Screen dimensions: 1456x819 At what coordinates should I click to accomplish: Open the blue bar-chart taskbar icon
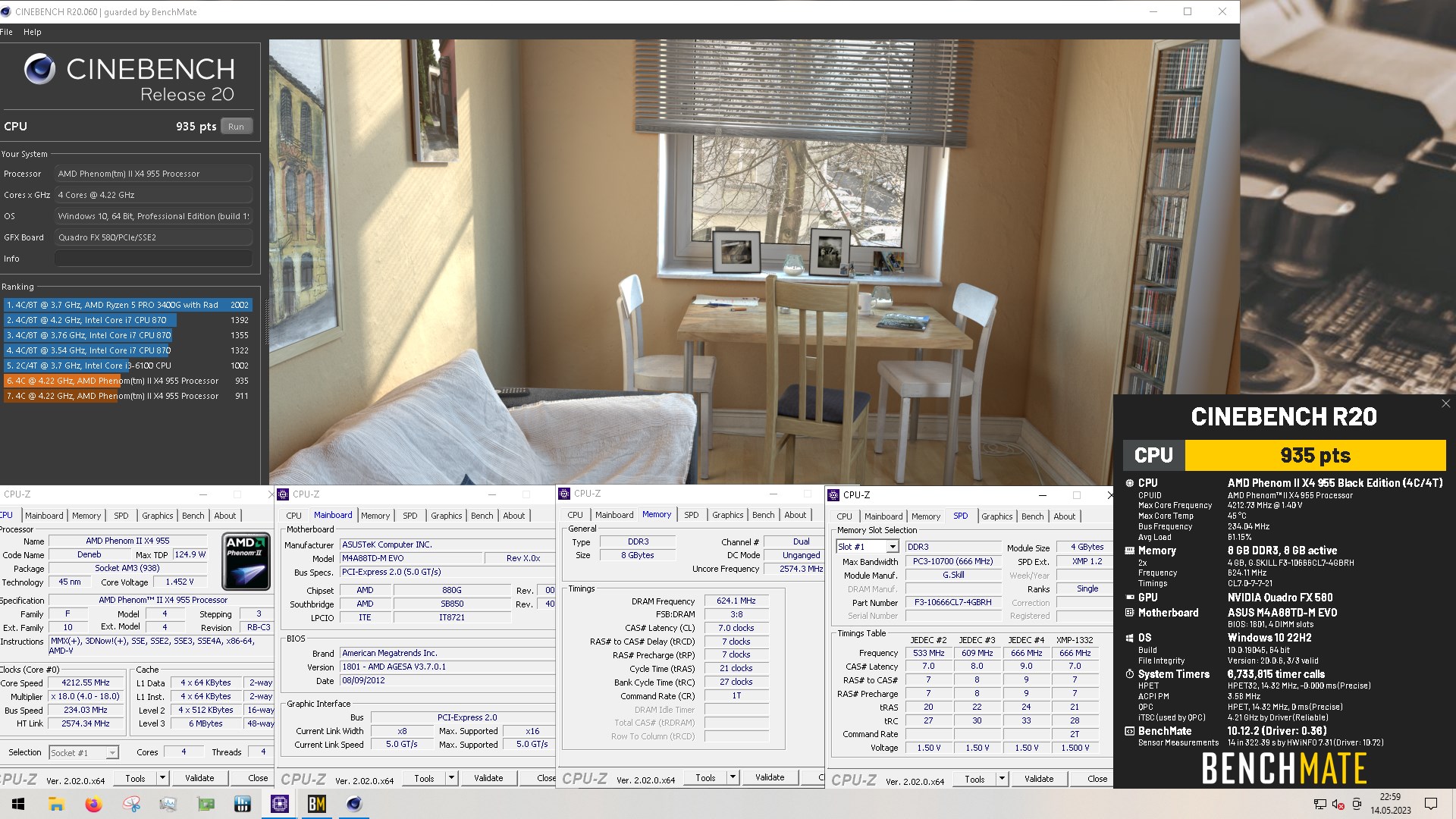(x=243, y=804)
